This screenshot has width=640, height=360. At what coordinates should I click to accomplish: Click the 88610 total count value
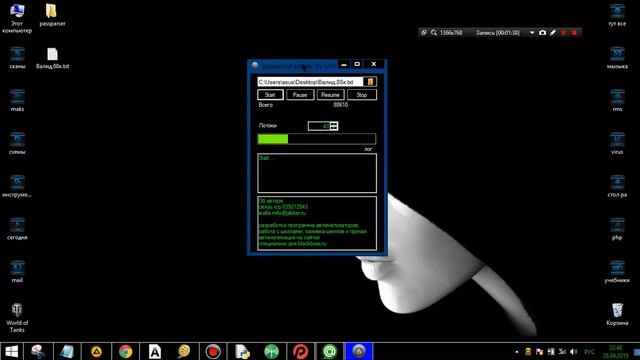pos(340,105)
